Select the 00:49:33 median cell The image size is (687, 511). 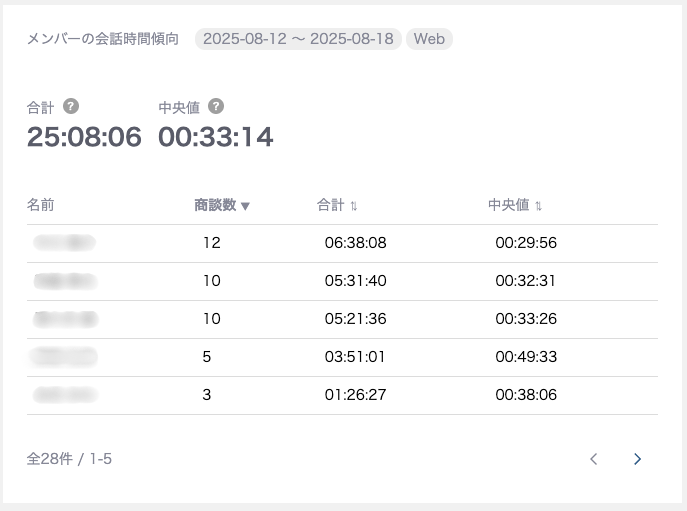[526, 357]
